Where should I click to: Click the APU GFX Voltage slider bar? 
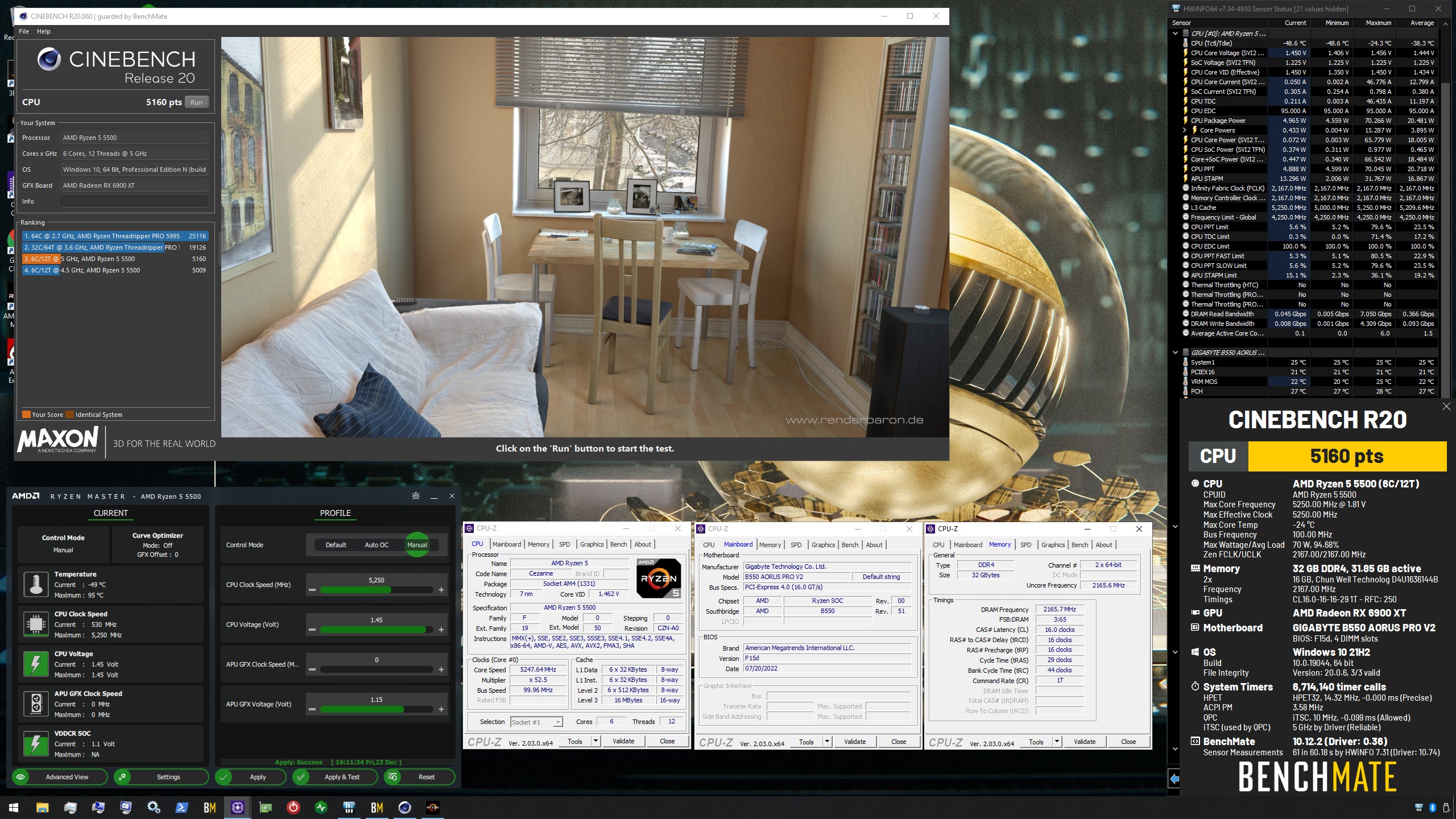(x=376, y=709)
